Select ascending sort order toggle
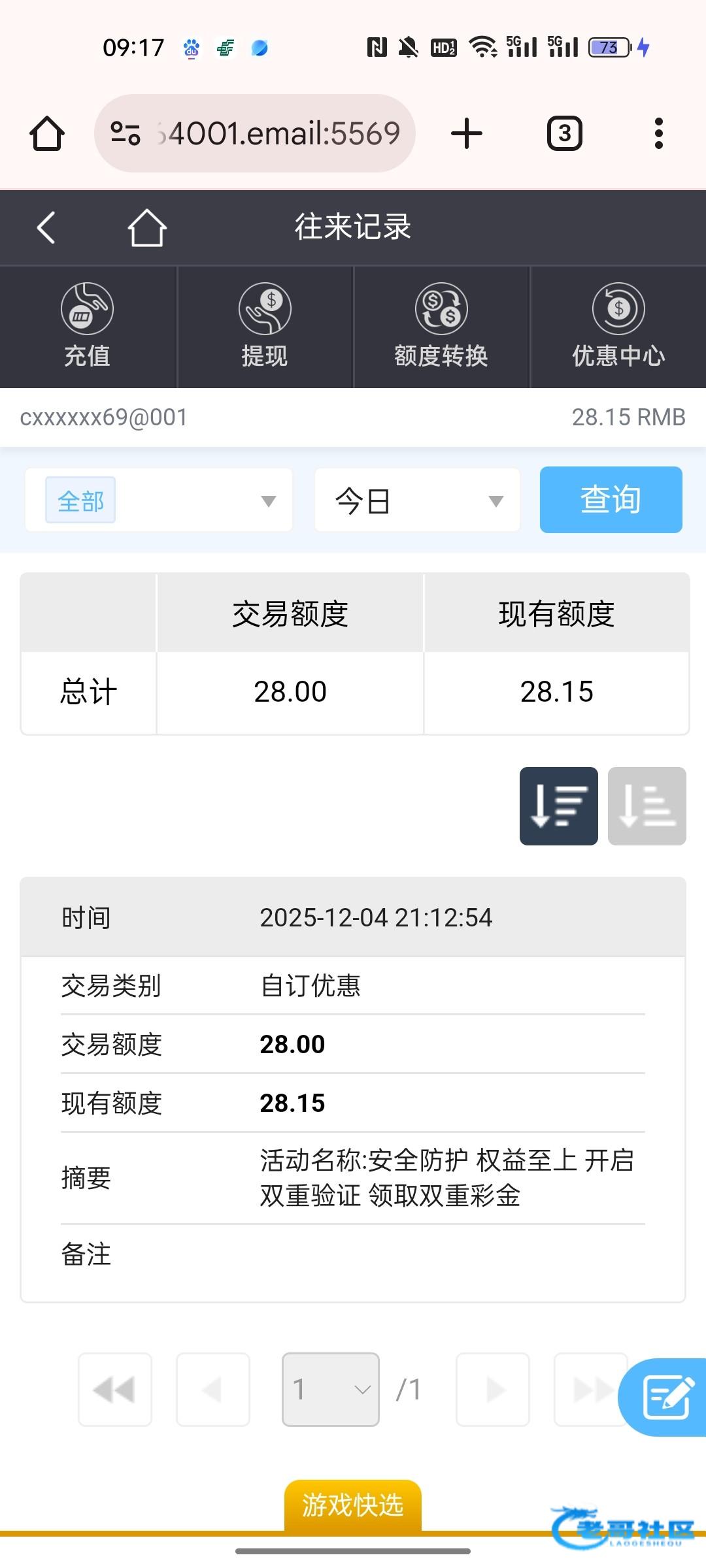Viewport: 706px width, 1568px height. (647, 806)
